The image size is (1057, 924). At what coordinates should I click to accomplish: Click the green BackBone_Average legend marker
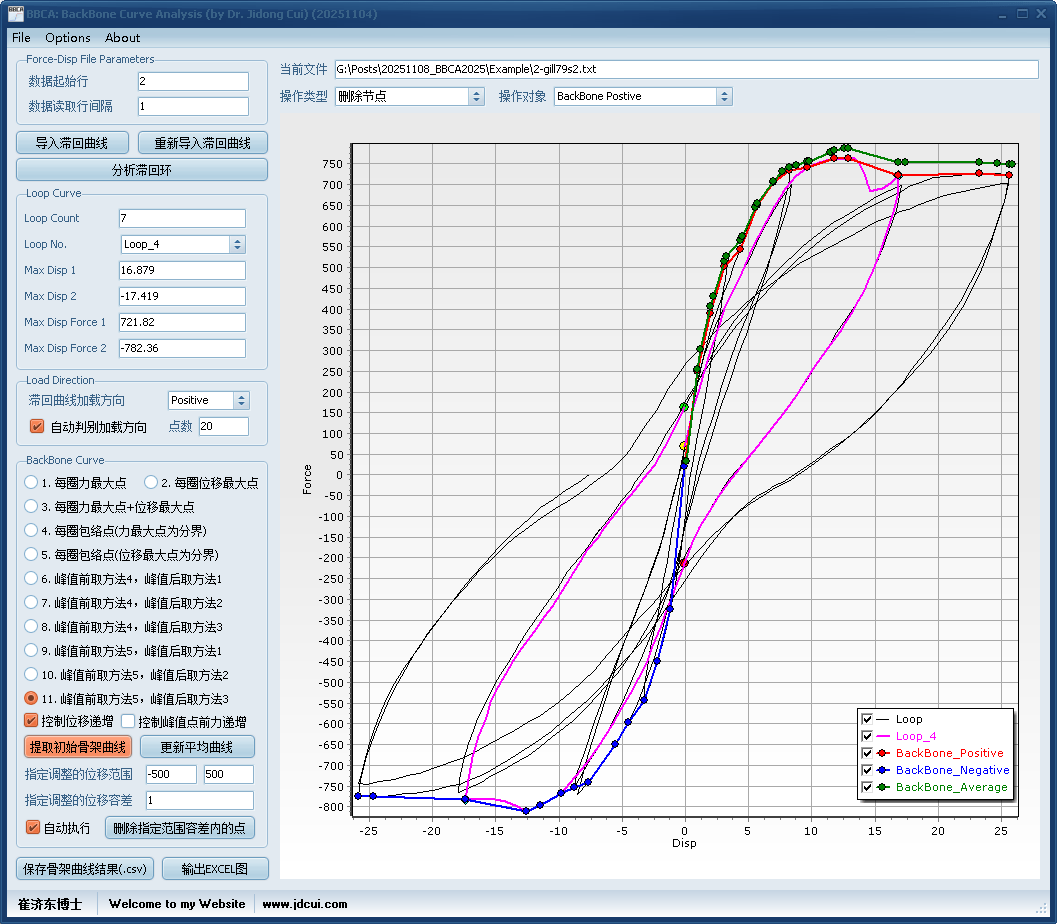(882, 787)
